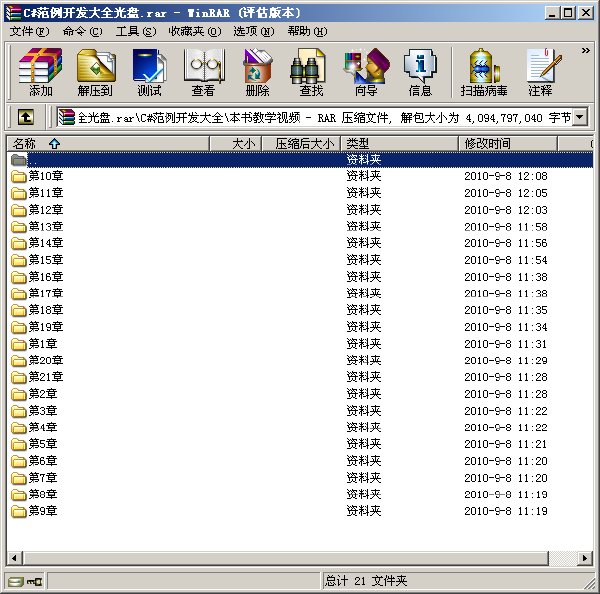Open the 帮助(H) menu
This screenshot has height=594, width=600.
(307, 31)
